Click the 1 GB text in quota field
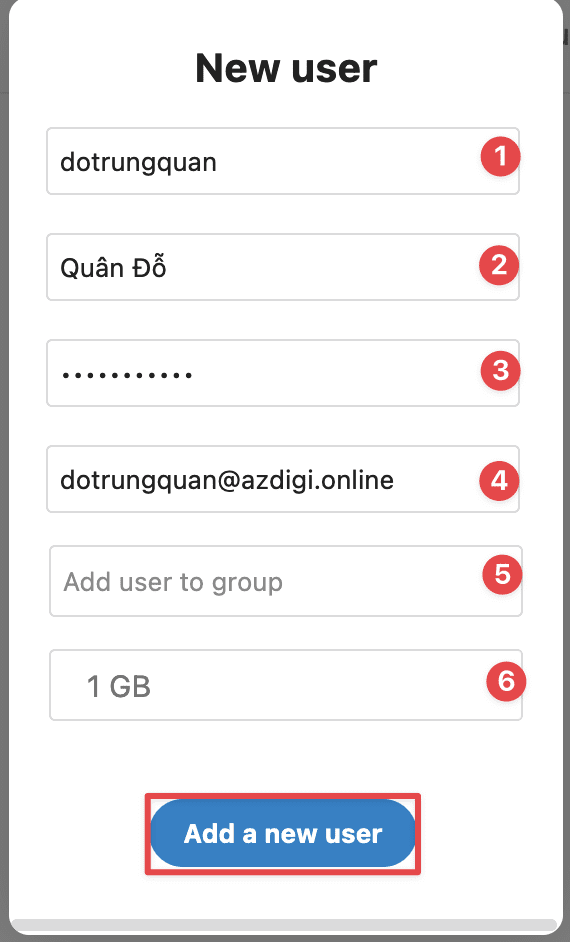Viewport: 570px width, 942px height. (118, 686)
